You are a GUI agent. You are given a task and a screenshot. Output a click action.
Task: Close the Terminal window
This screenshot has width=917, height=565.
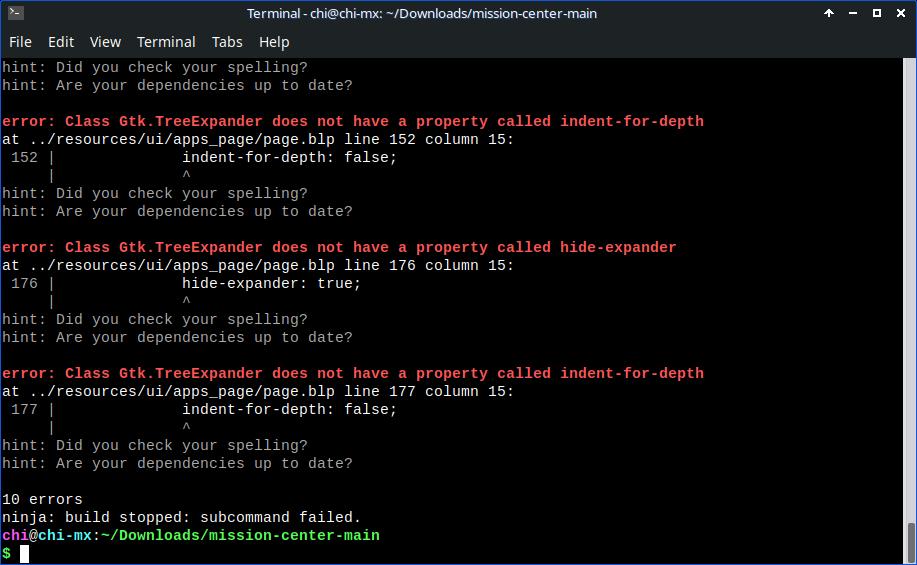click(901, 14)
